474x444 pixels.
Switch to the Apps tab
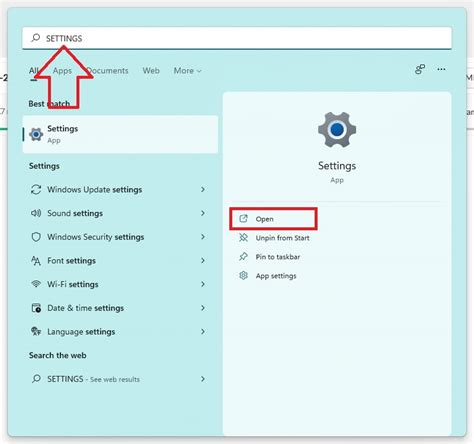coord(62,71)
